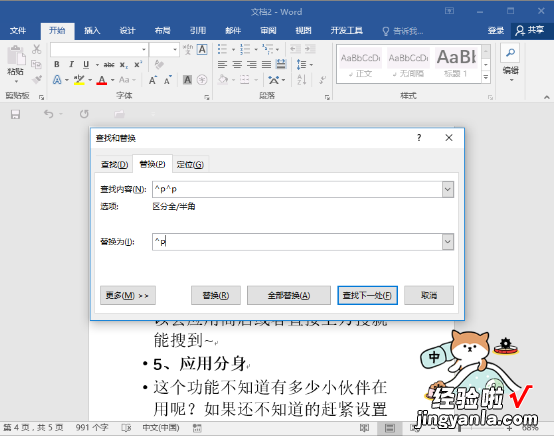Open the font color dropdown arrow

pos(113,80)
